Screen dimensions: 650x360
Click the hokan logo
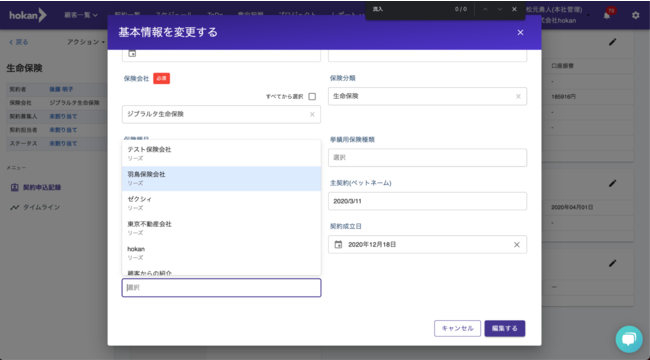pyautogui.click(x=28, y=15)
